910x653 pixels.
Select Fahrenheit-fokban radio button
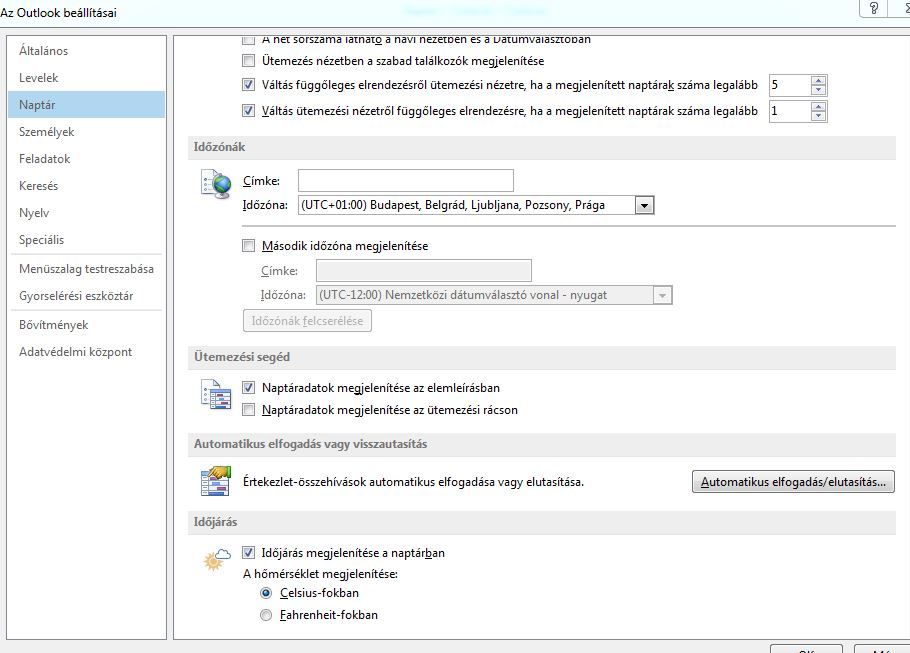(x=266, y=615)
